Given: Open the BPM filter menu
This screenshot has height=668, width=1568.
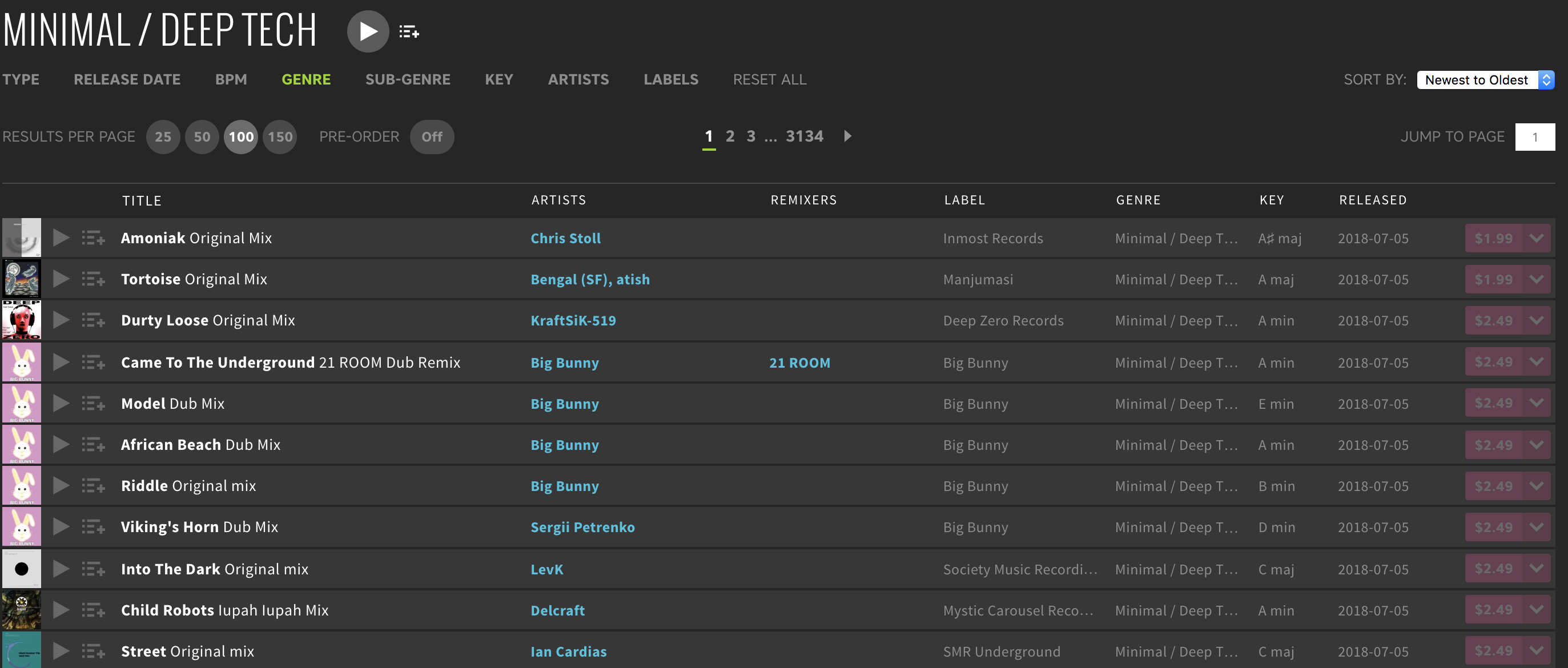Looking at the screenshot, I should (231, 80).
